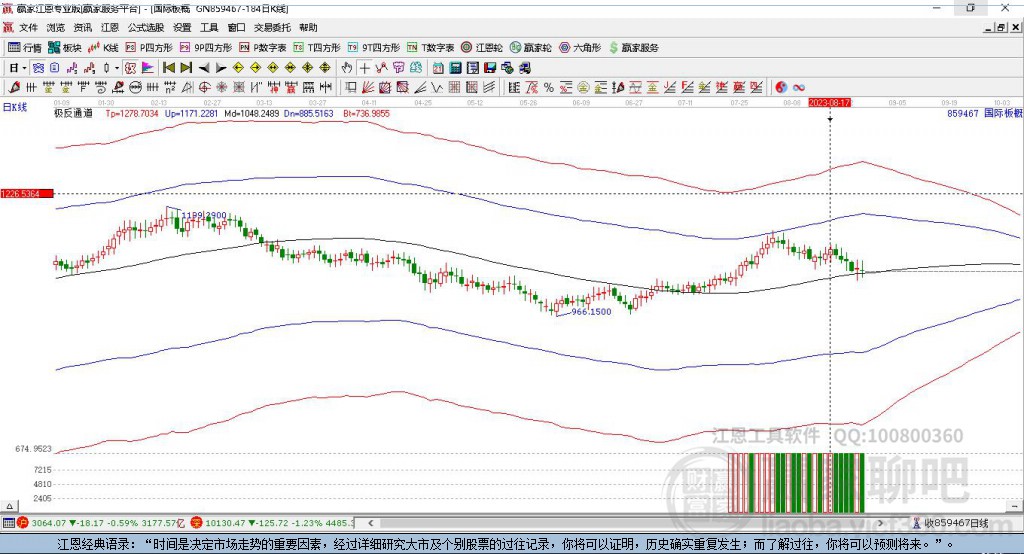Click the 1226.5364 red price tag
The width and height of the screenshot is (1024, 554).
pos(27,194)
